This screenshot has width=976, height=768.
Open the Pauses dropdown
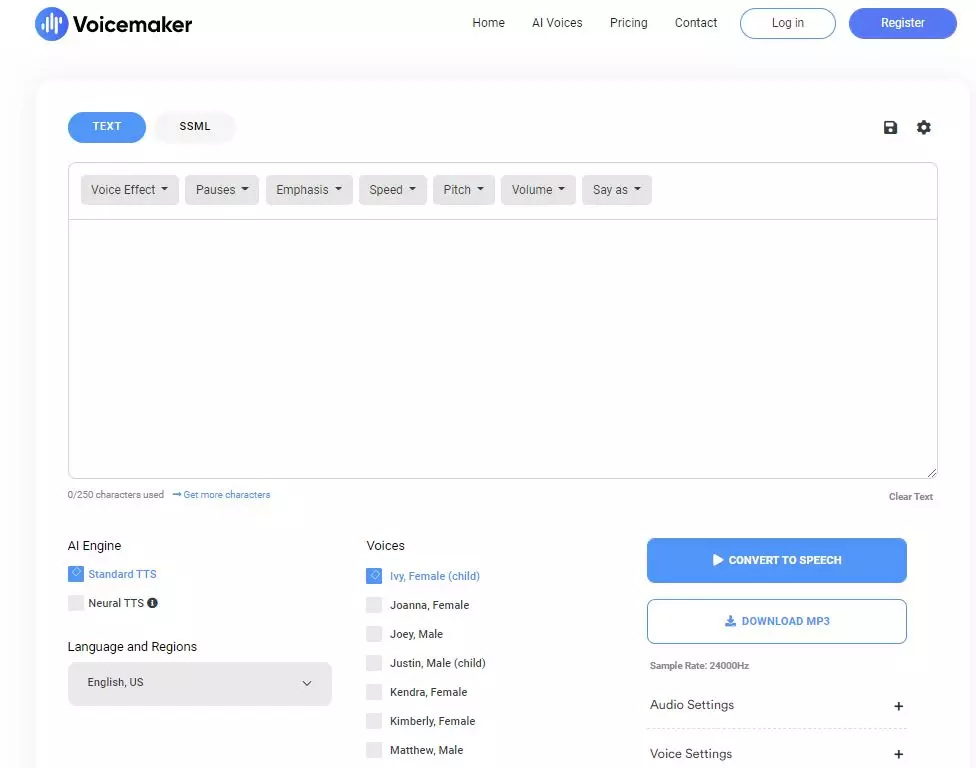[x=221, y=189]
